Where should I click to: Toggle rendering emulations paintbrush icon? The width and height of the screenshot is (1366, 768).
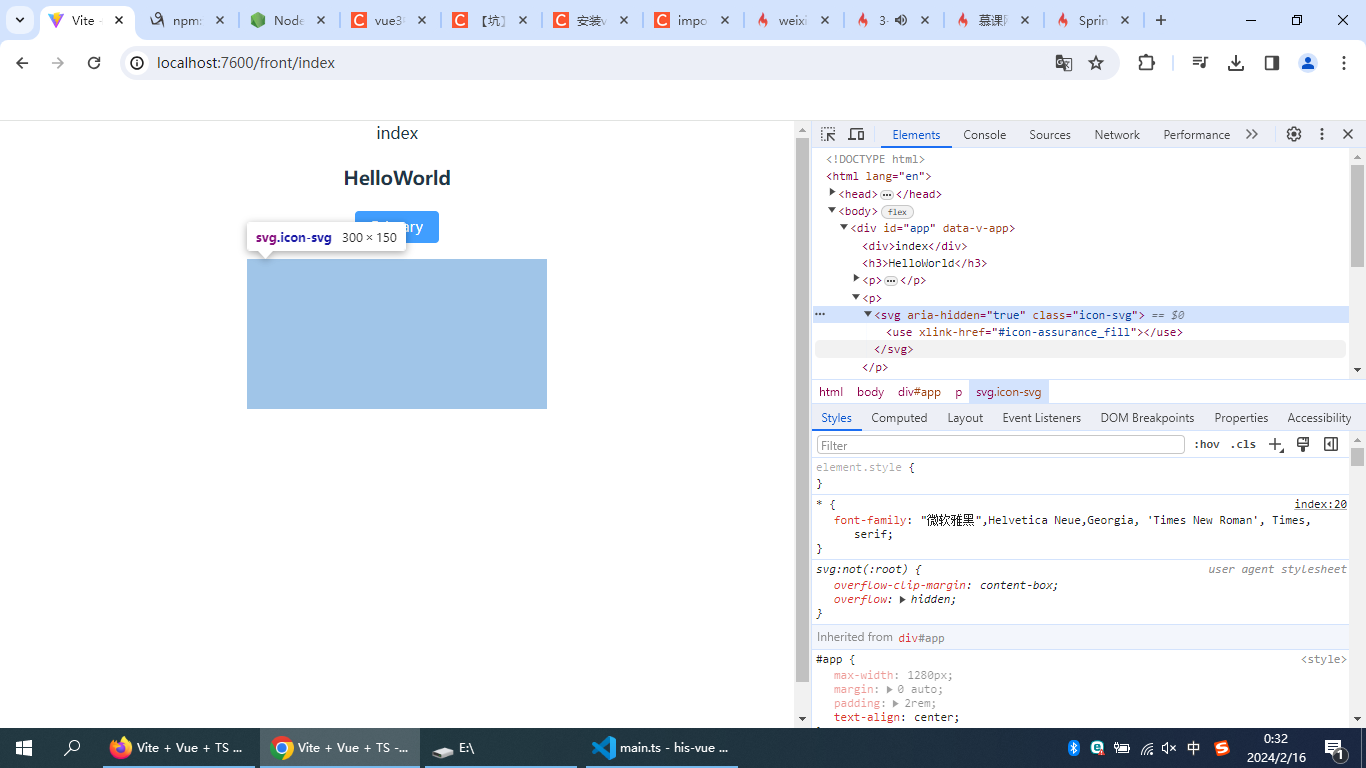1303,445
